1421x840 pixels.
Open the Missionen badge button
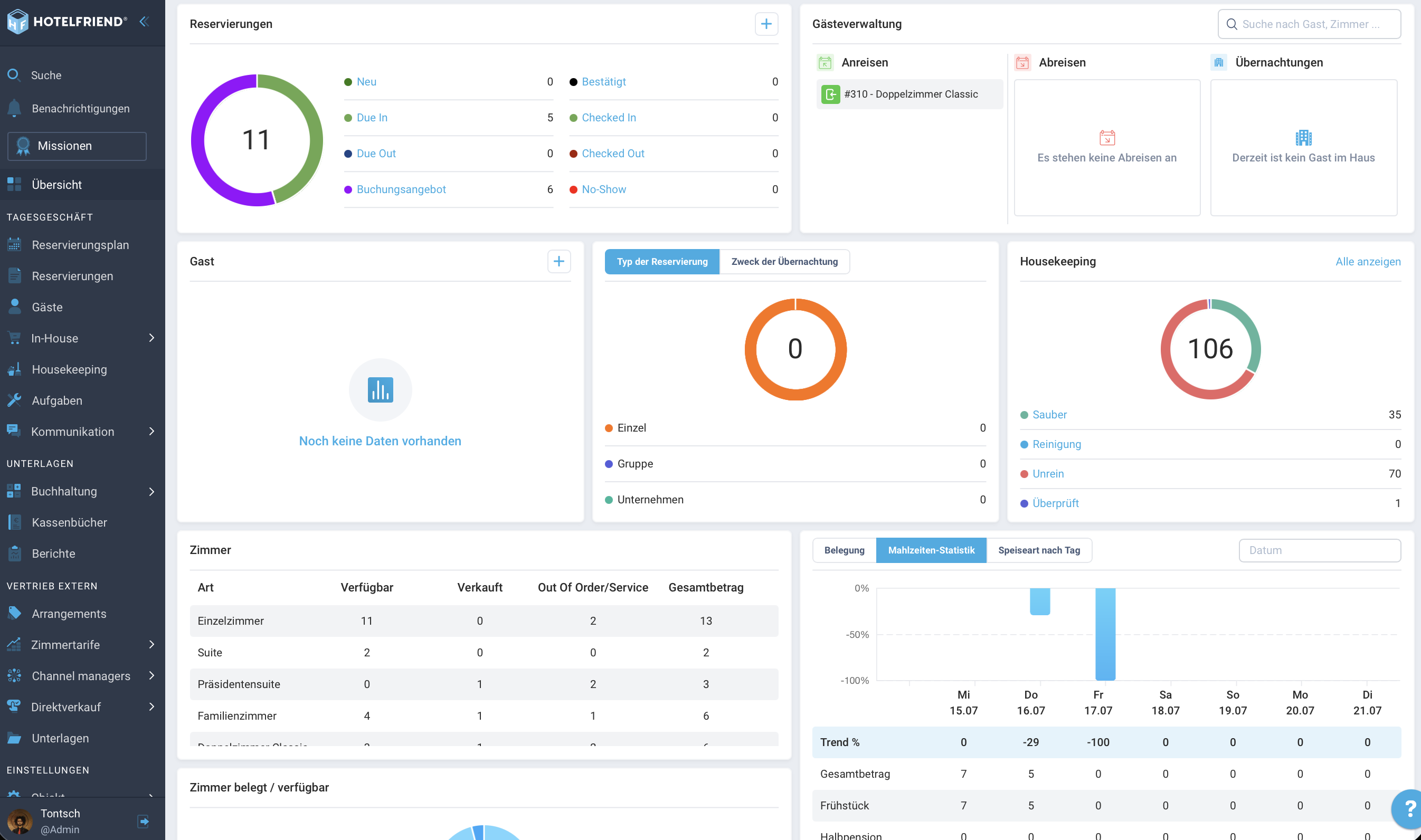coord(77,146)
